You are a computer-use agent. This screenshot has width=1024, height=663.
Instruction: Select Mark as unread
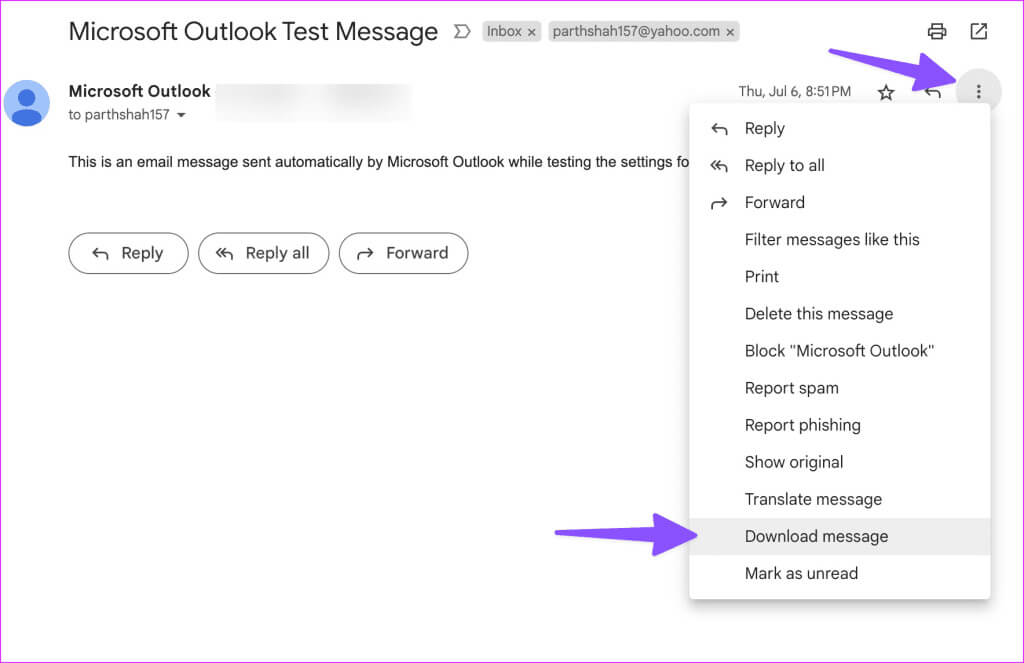840,574
